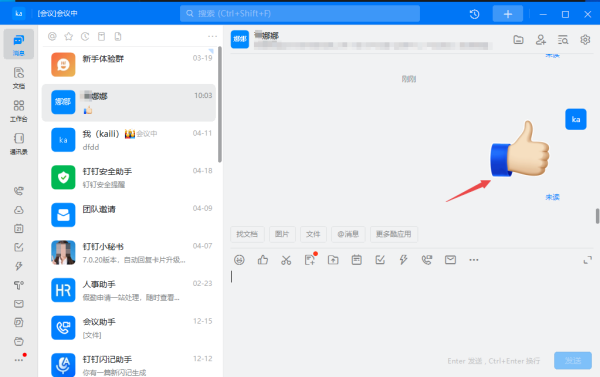Screen dimensions: 600x377
Task: Filter conversations by @ mentions
Action: (52, 36)
